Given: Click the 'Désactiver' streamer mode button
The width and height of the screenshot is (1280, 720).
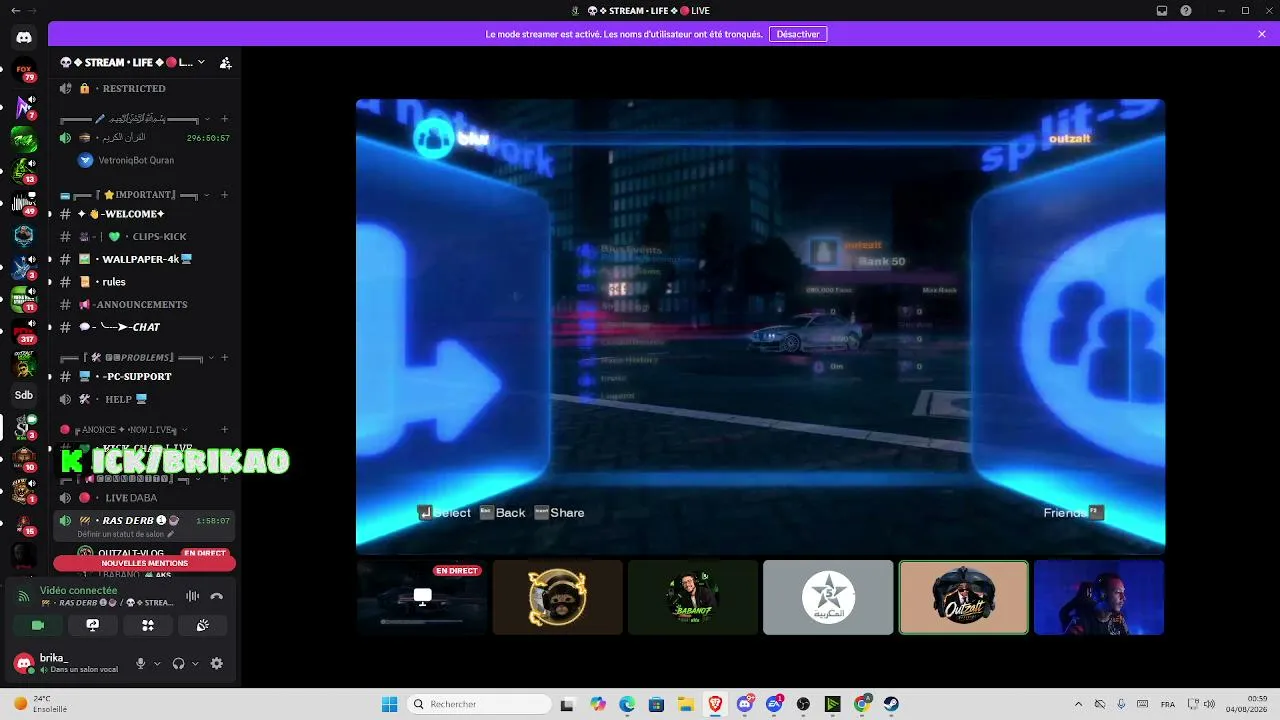Looking at the screenshot, I should click(x=798, y=34).
